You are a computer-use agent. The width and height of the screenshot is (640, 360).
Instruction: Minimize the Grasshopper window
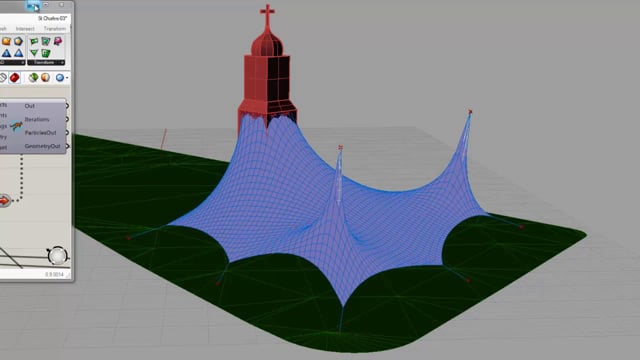tap(33, 5)
